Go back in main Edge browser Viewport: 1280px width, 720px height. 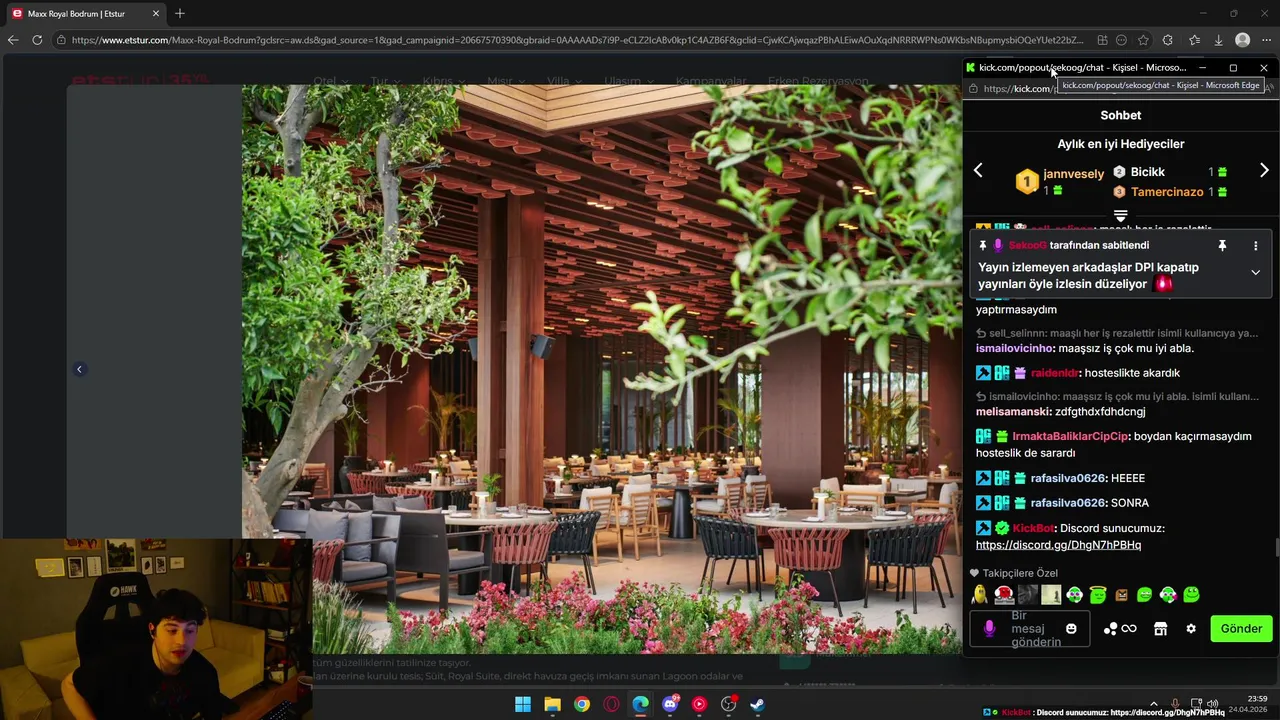click(13, 40)
